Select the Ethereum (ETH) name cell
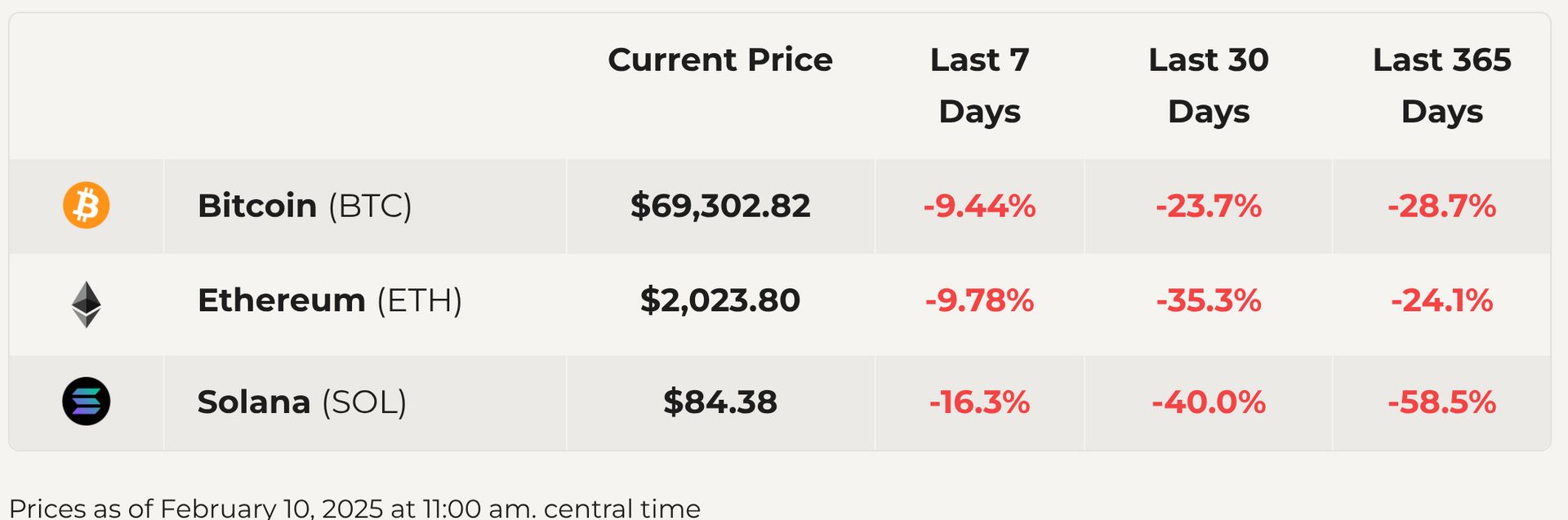Image resolution: width=1568 pixels, height=520 pixels. [329, 300]
